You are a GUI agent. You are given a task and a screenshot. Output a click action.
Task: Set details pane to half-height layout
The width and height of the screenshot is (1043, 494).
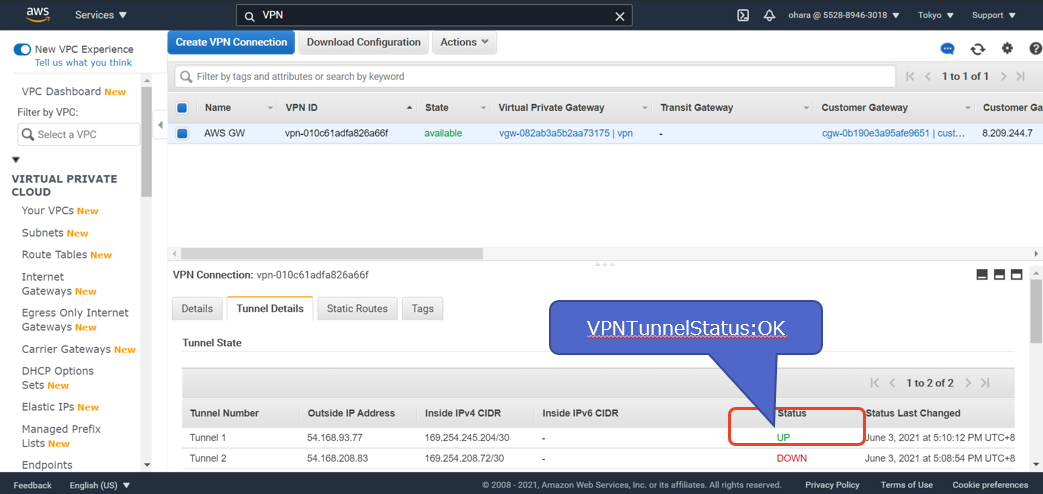coord(999,275)
